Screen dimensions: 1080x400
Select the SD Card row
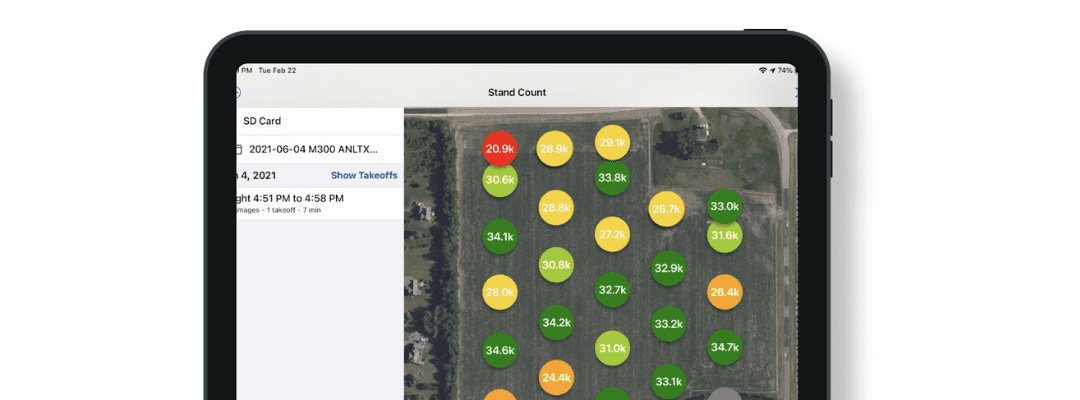(320, 120)
